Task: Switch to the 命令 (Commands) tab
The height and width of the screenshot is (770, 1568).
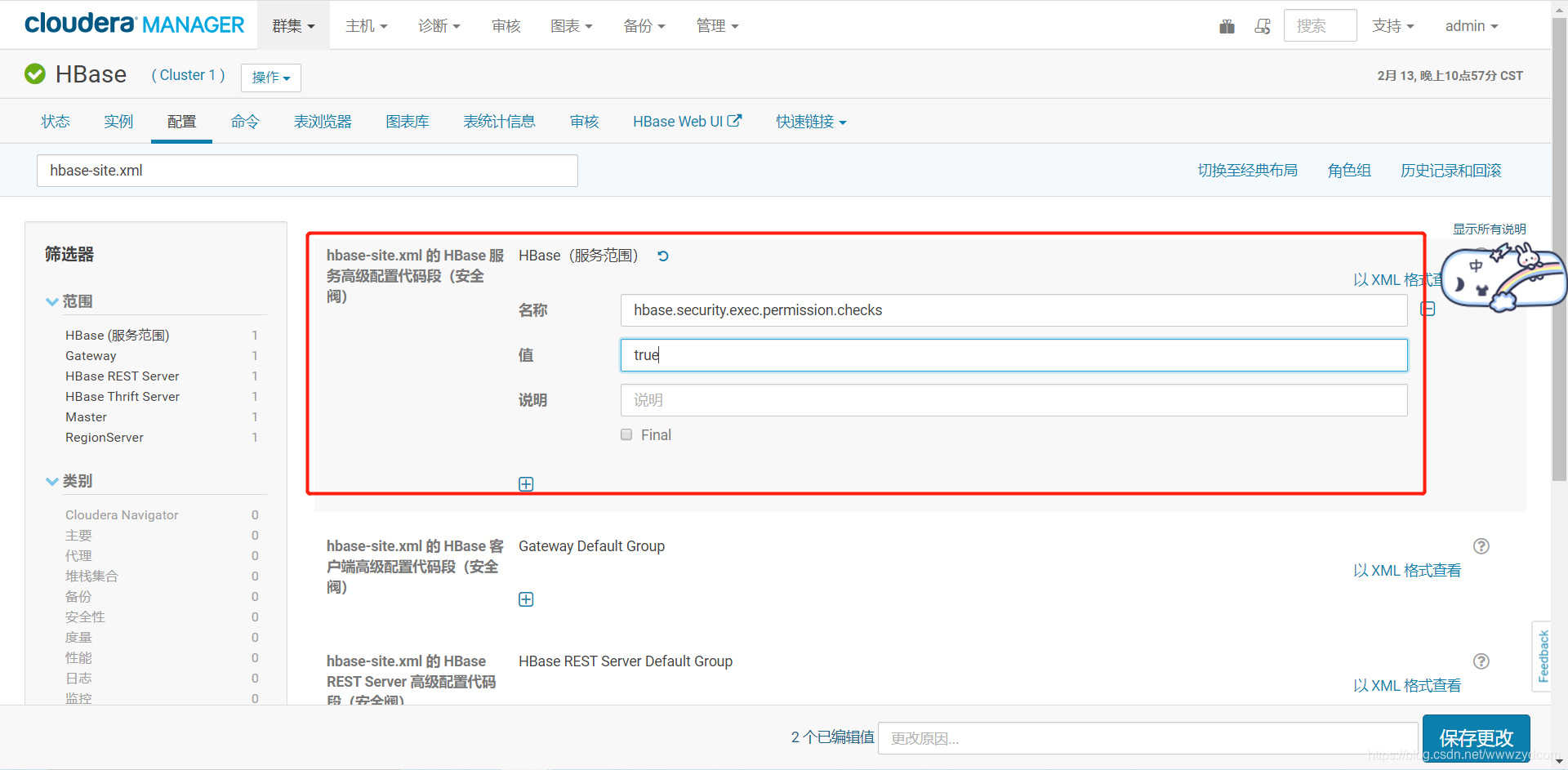Action: (x=245, y=121)
